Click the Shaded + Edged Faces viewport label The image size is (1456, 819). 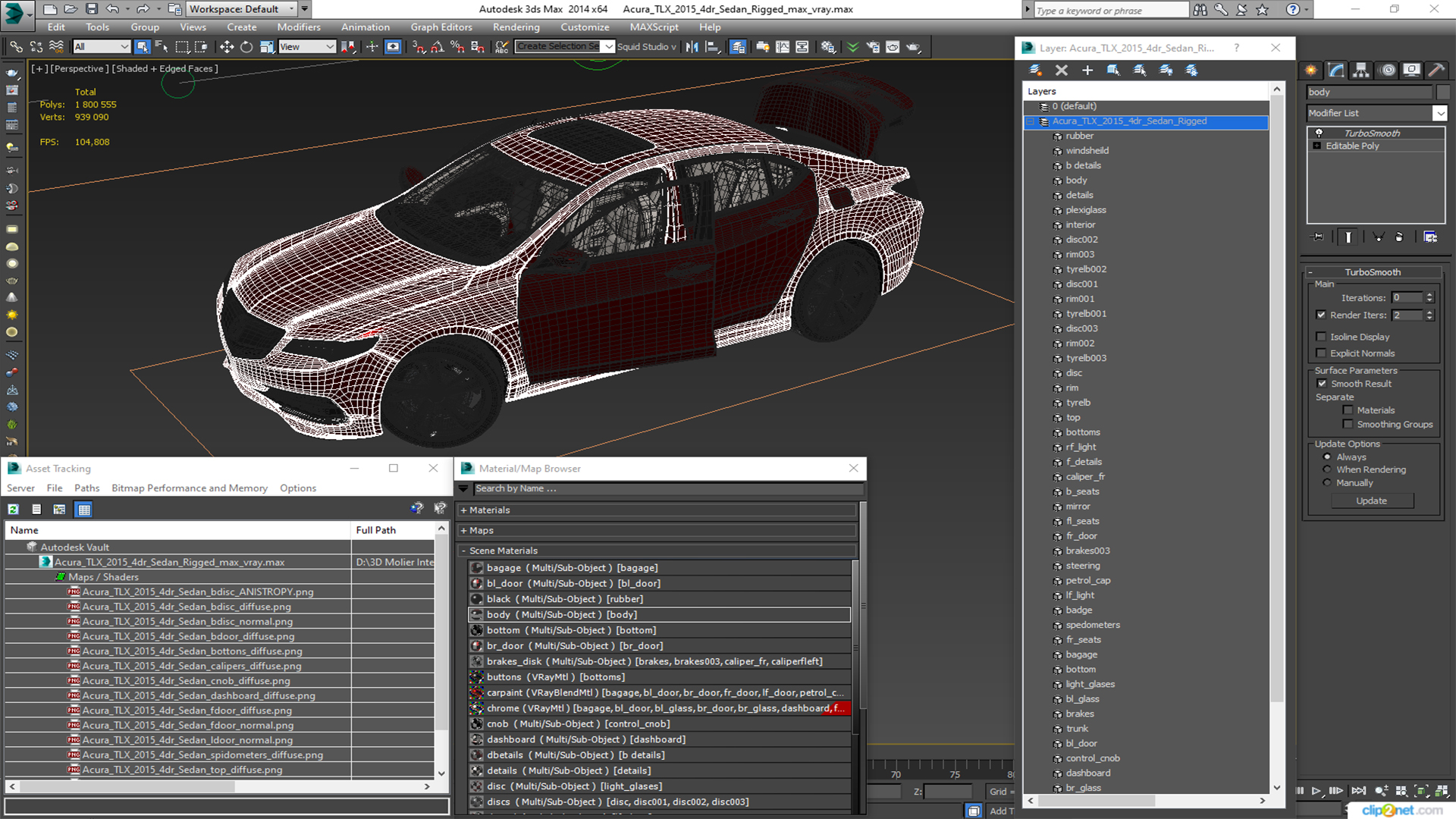[x=165, y=69]
